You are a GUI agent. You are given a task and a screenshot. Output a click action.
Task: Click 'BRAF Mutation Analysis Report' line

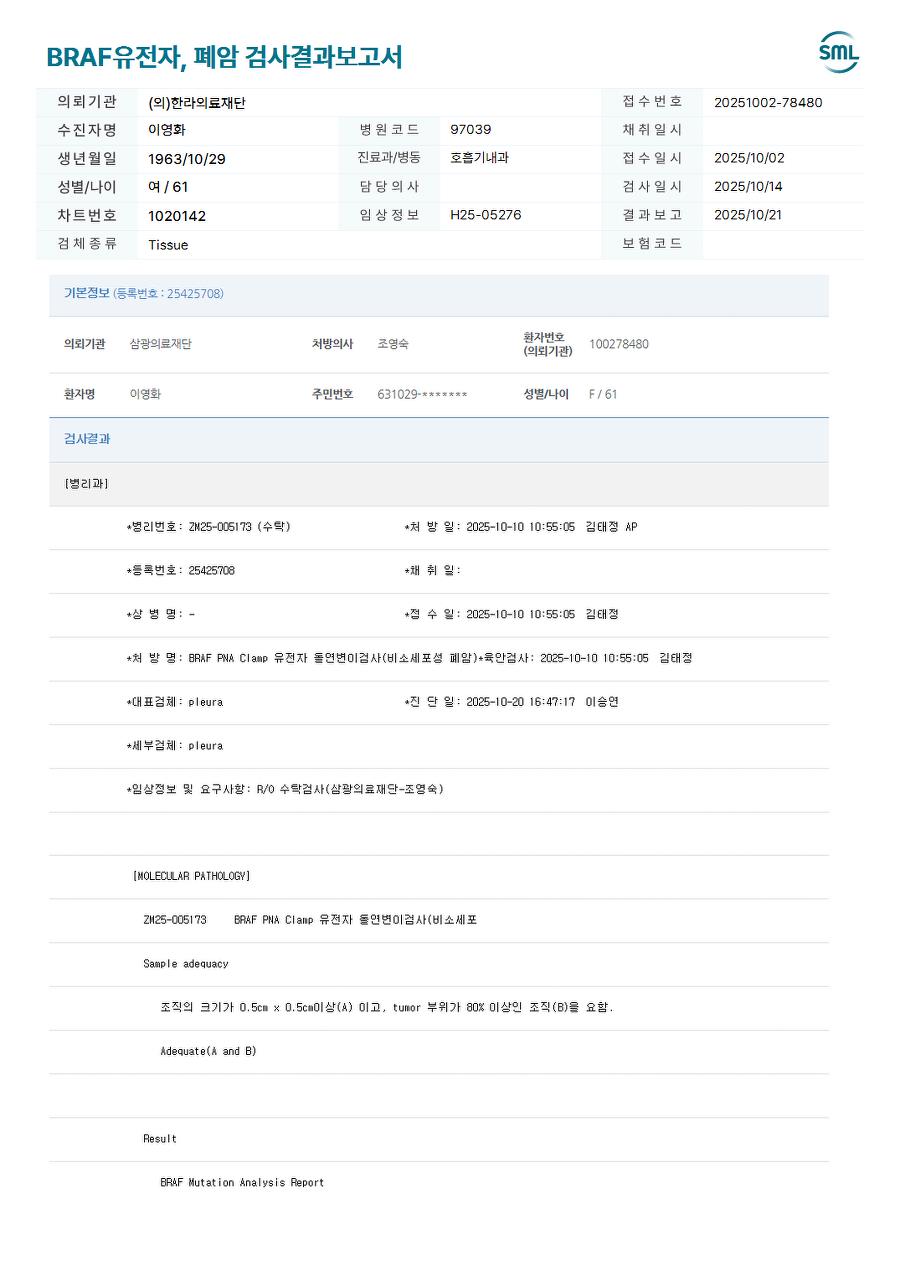tap(242, 1183)
